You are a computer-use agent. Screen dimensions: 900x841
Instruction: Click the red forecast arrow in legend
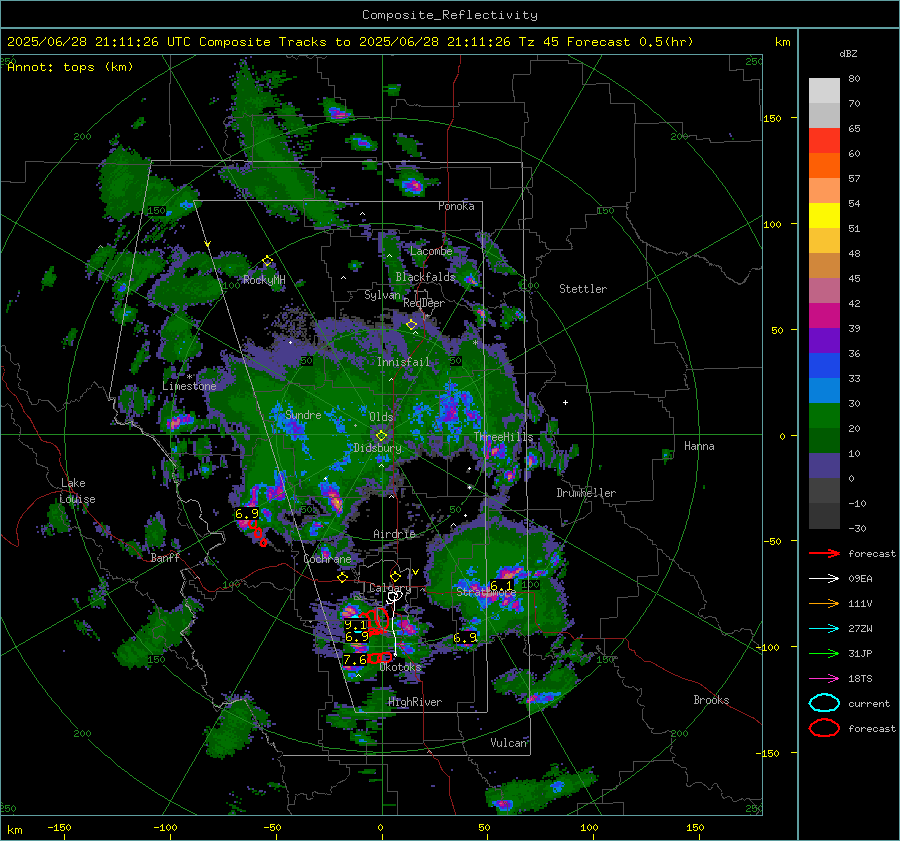[x=824, y=553]
